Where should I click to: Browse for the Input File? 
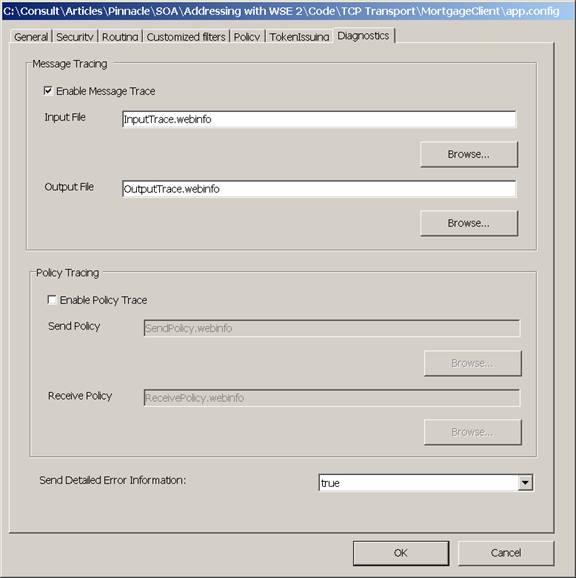pyautogui.click(x=469, y=154)
